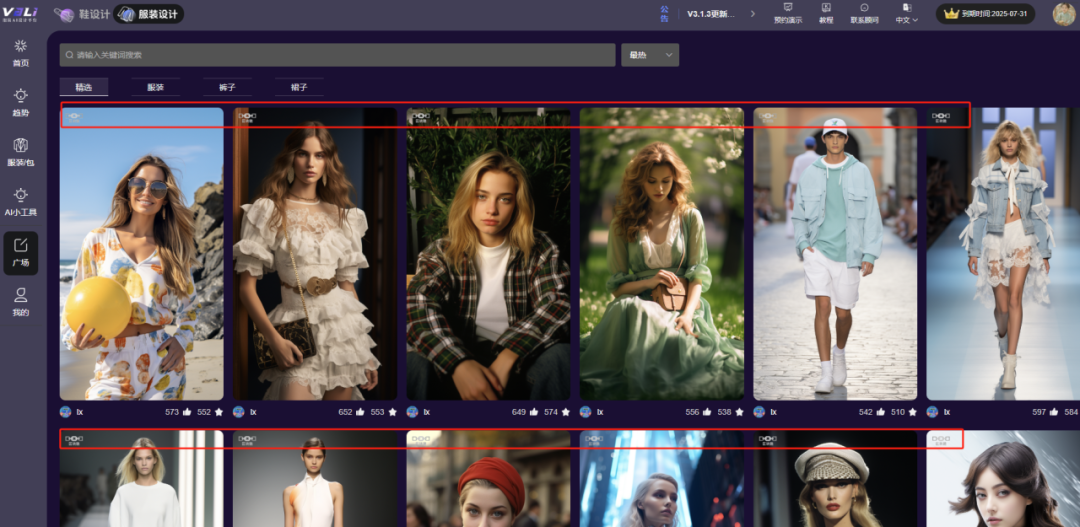Open author avatar on 542-likes card
This screenshot has width=1080, height=527.
(759, 412)
